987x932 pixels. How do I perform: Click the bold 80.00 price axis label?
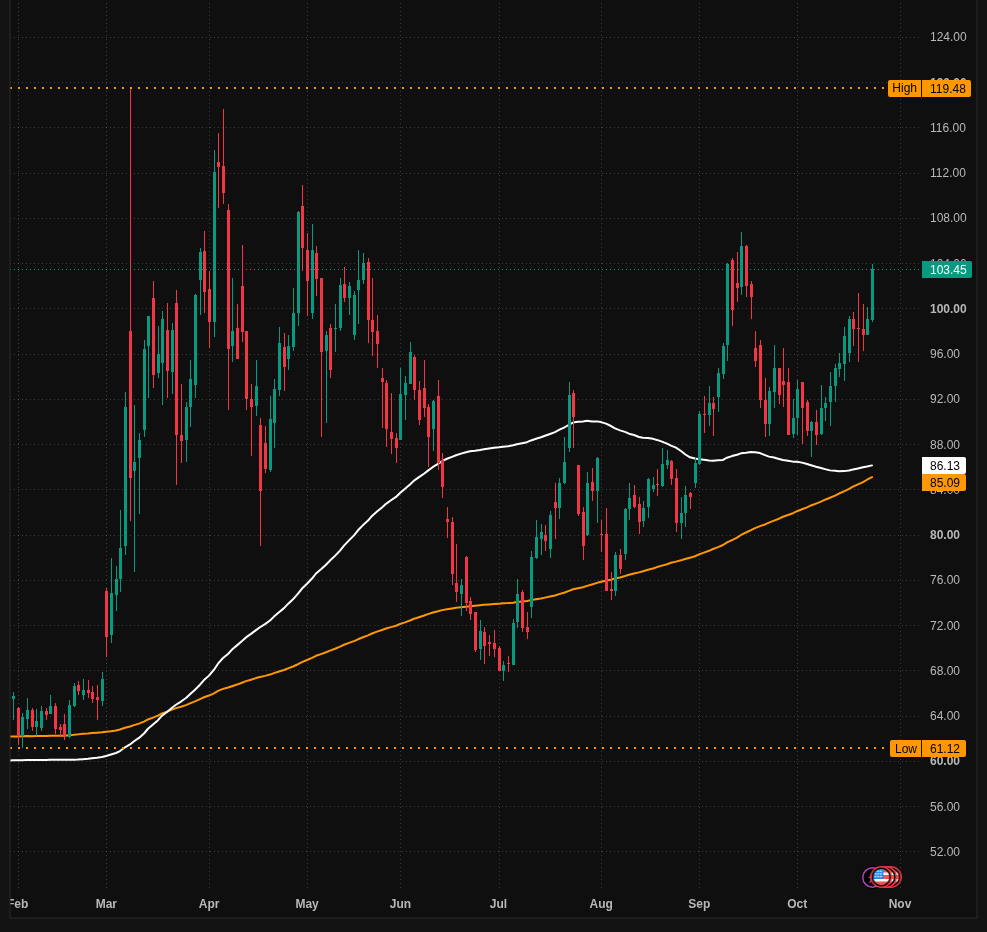[944, 534]
